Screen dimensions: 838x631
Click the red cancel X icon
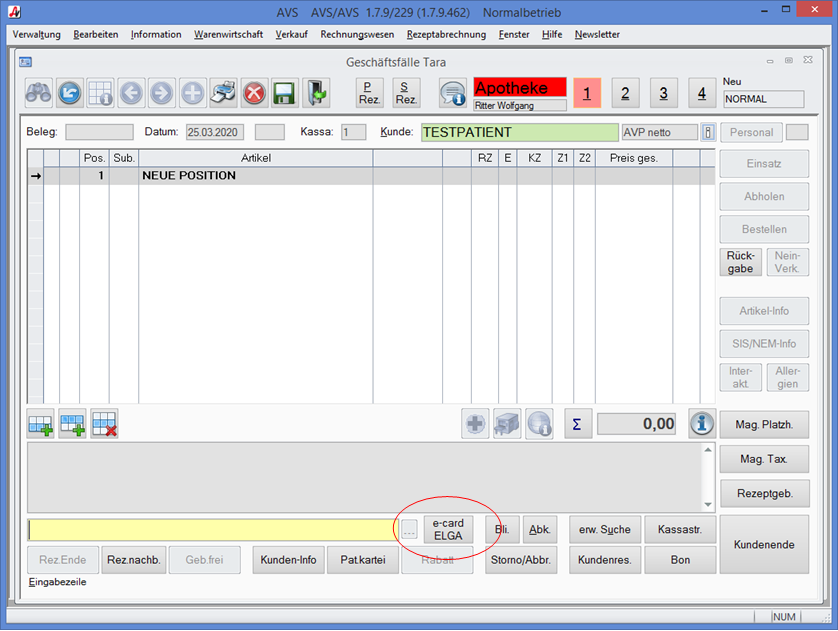[254, 93]
